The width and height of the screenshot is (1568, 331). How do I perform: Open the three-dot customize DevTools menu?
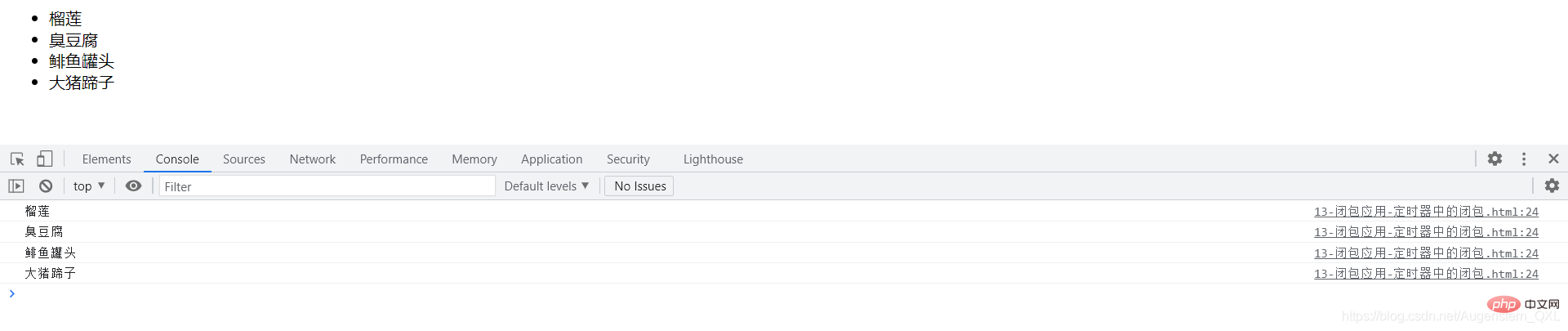pyautogui.click(x=1524, y=159)
